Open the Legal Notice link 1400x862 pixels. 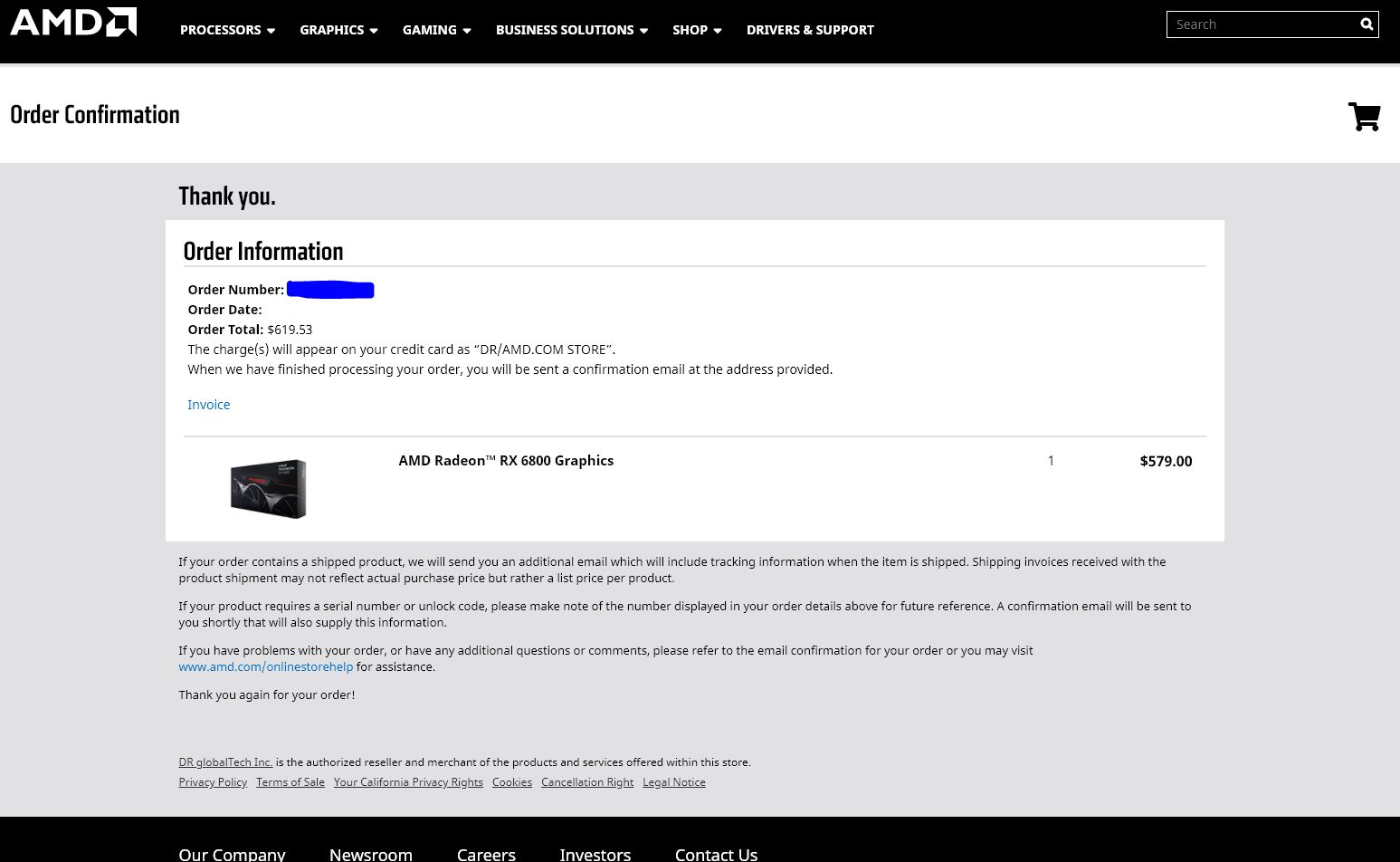tap(673, 782)
